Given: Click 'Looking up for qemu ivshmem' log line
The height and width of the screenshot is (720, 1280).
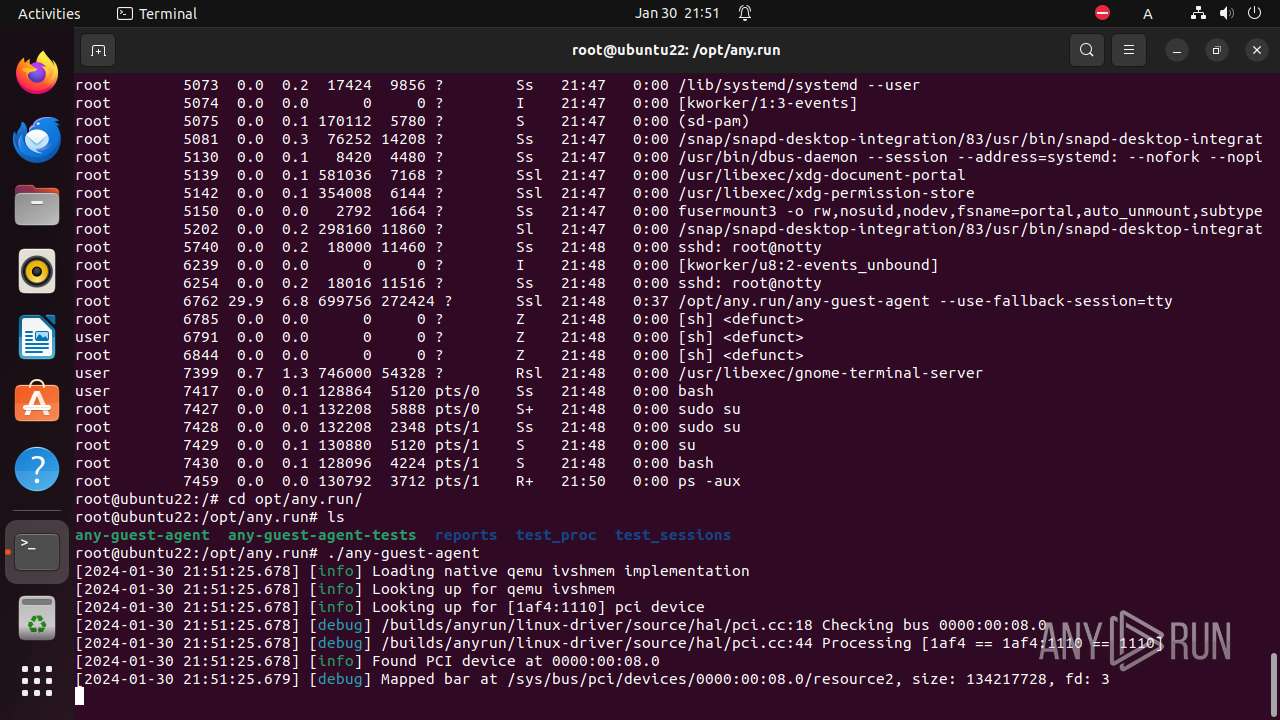Looking at the screenshot, I should point(493,589).
